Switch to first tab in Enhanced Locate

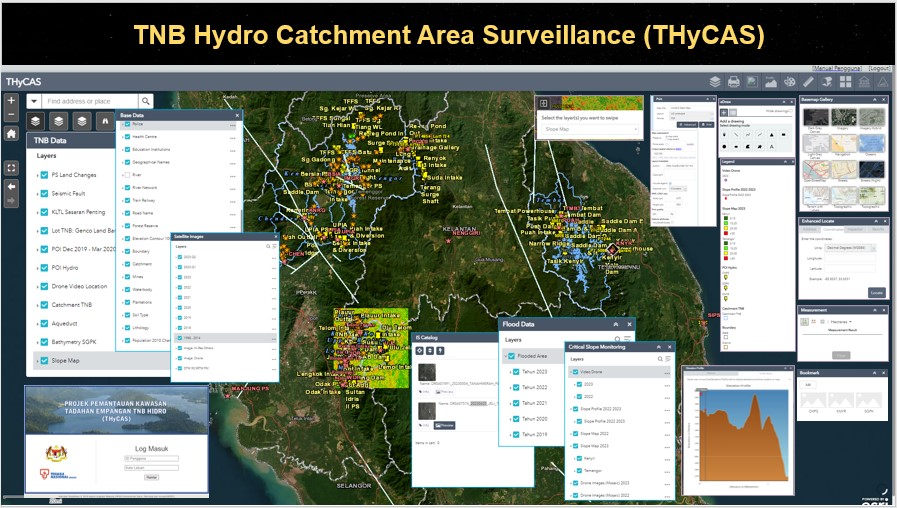click(x=809, y=229)
